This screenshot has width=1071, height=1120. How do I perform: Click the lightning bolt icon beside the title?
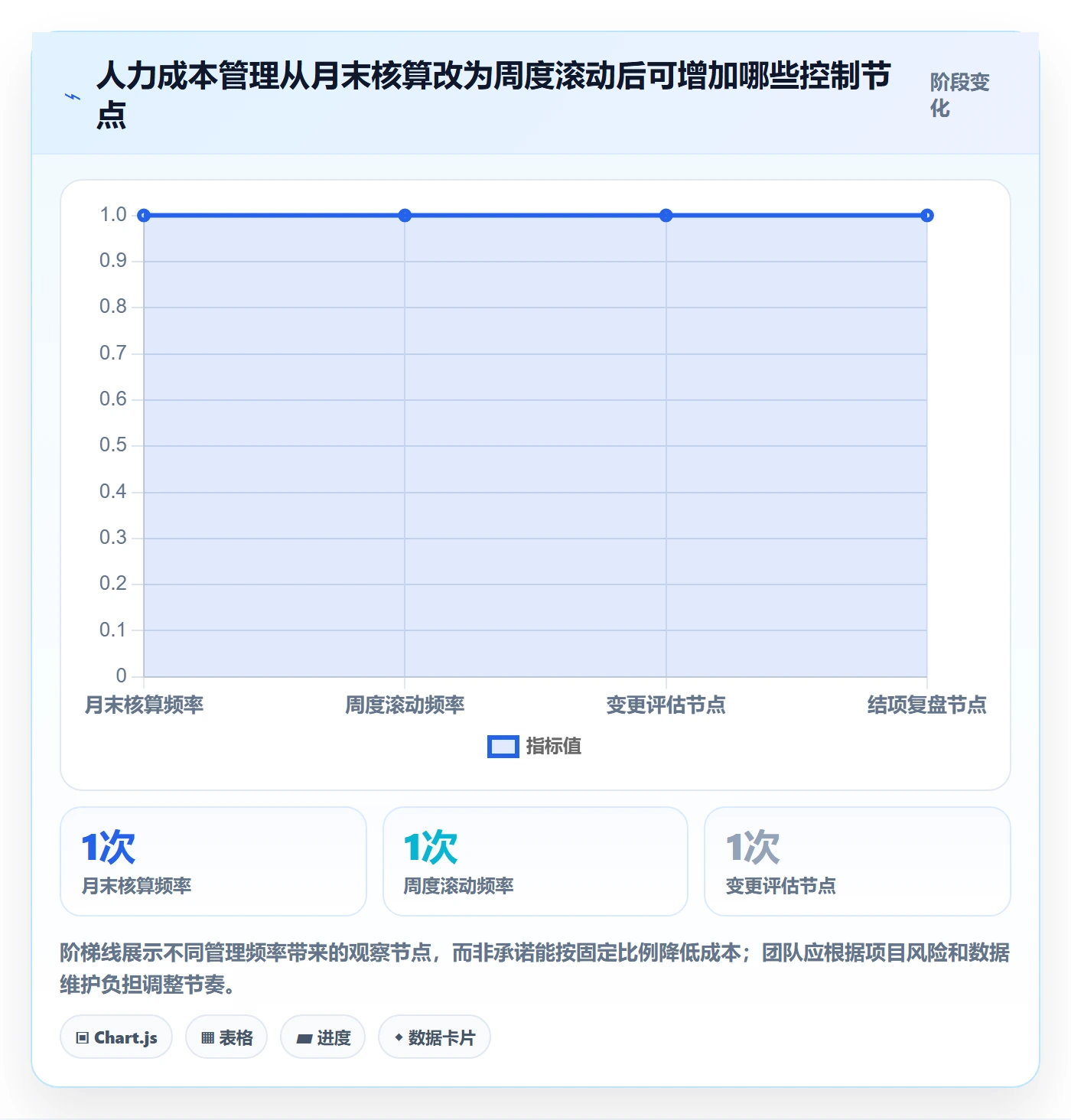tap(73, 96)
